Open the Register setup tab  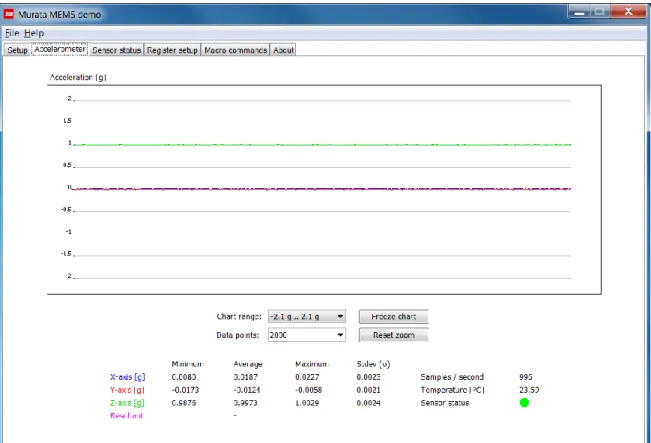(x=172, y=50)
